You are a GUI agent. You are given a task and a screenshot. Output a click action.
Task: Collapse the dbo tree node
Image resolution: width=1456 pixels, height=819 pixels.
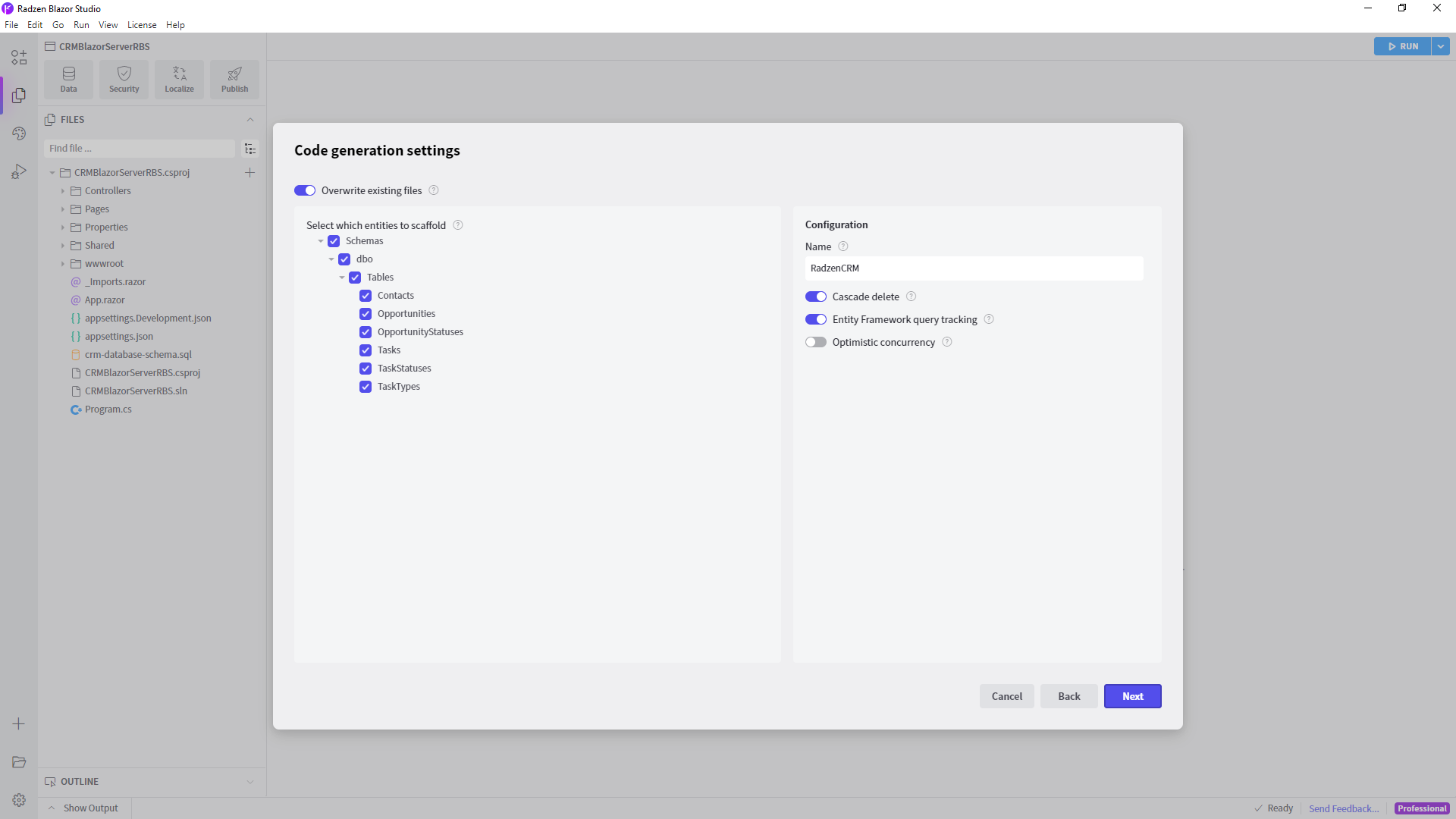pyautogui.click(x=331, y=259)
